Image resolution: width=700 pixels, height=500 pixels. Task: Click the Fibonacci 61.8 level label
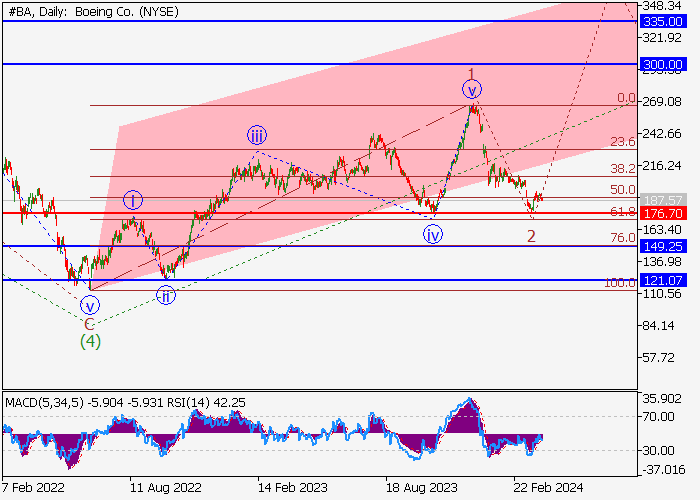[623, 212]
